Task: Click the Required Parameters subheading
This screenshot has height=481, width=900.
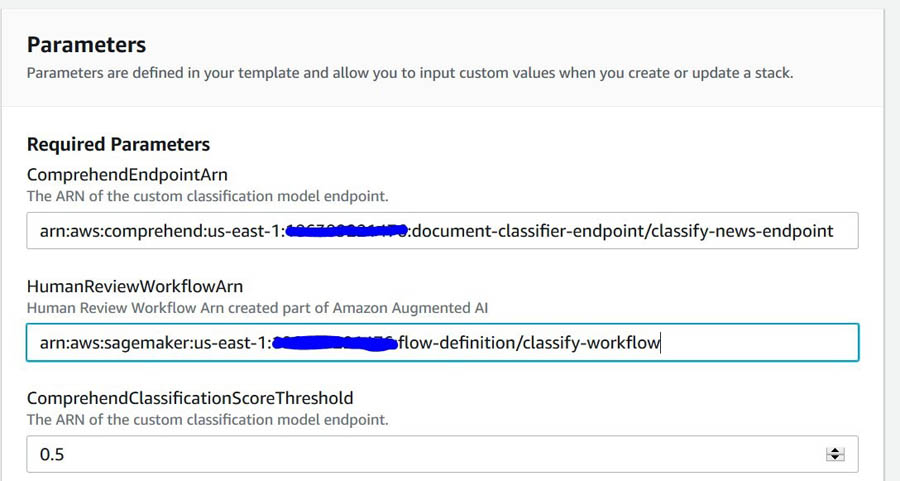Action: tap(118, 144)
